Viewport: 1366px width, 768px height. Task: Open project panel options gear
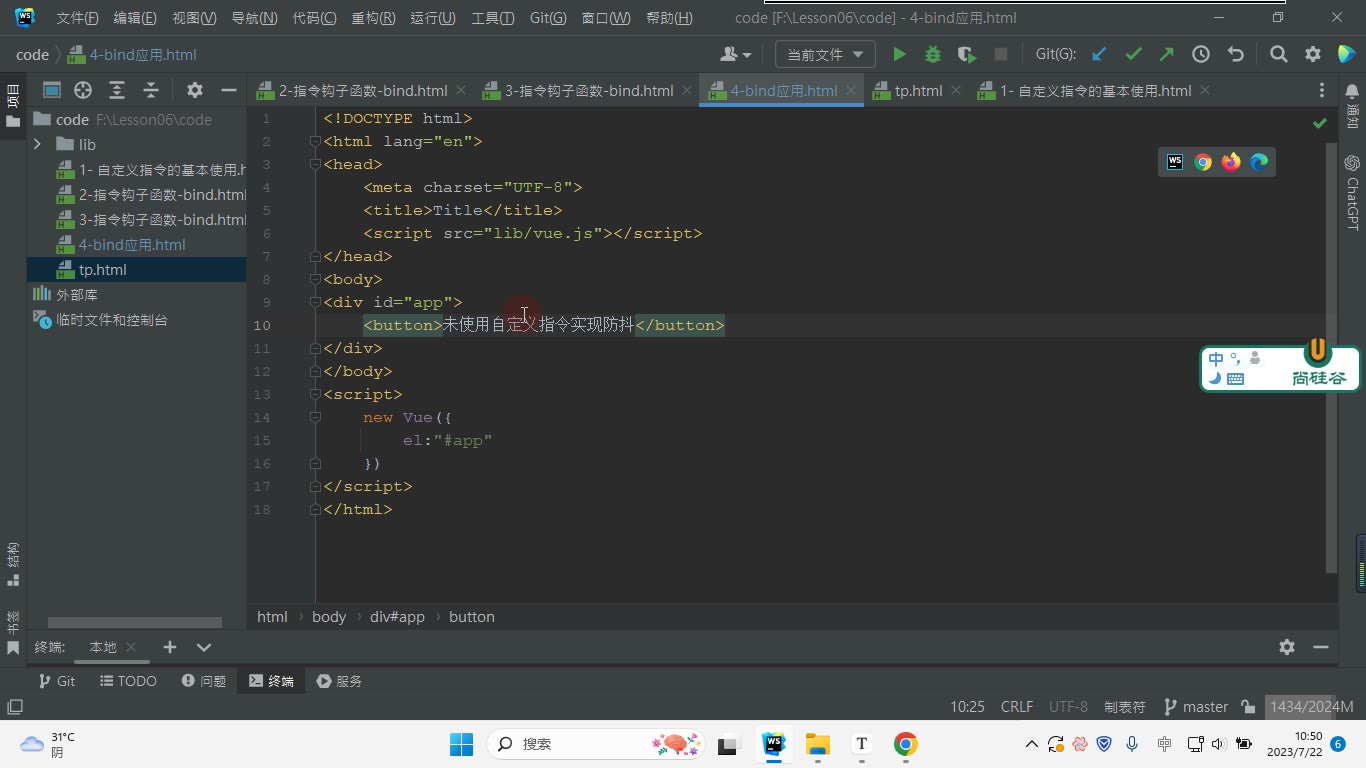coord(195,90)
